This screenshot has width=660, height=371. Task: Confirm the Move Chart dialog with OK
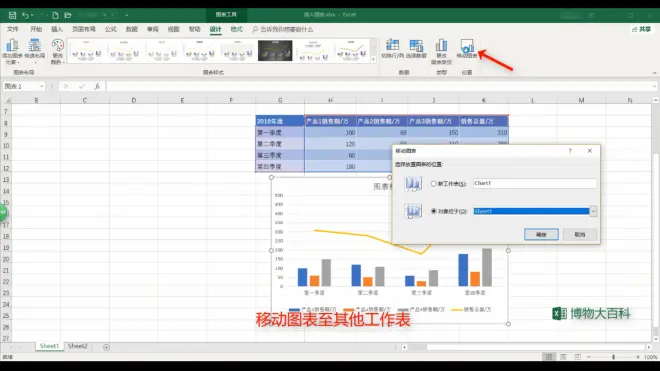pos(541,234)
